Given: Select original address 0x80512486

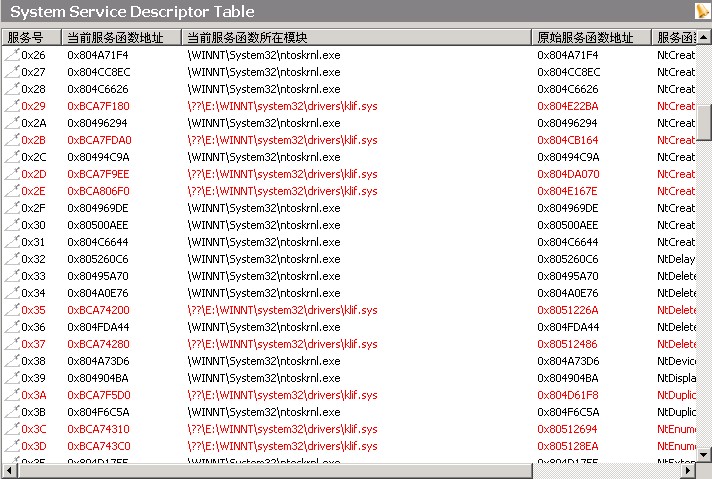Looking at the screenshot, I should [567, 344].
